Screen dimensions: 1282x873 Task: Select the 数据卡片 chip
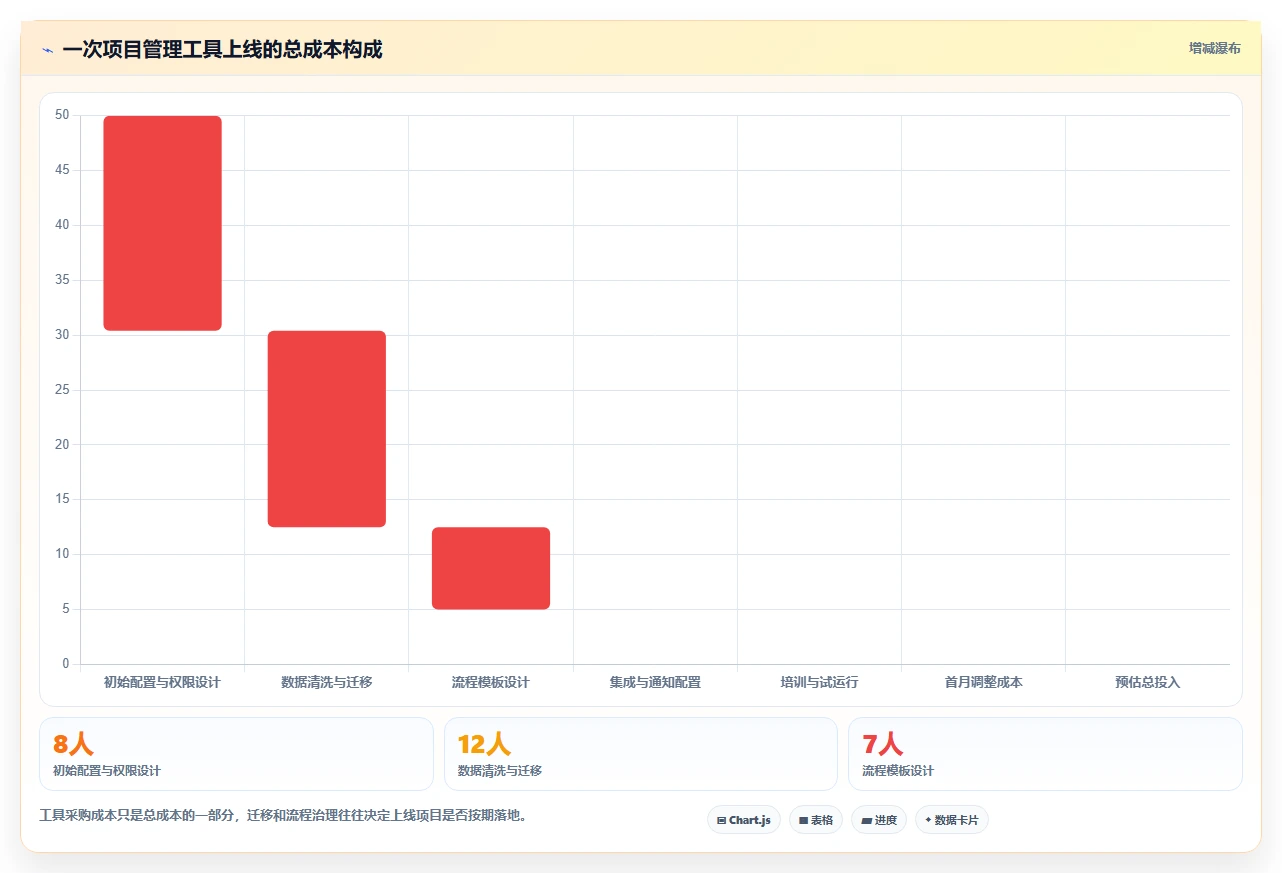[x=951, y=820]
